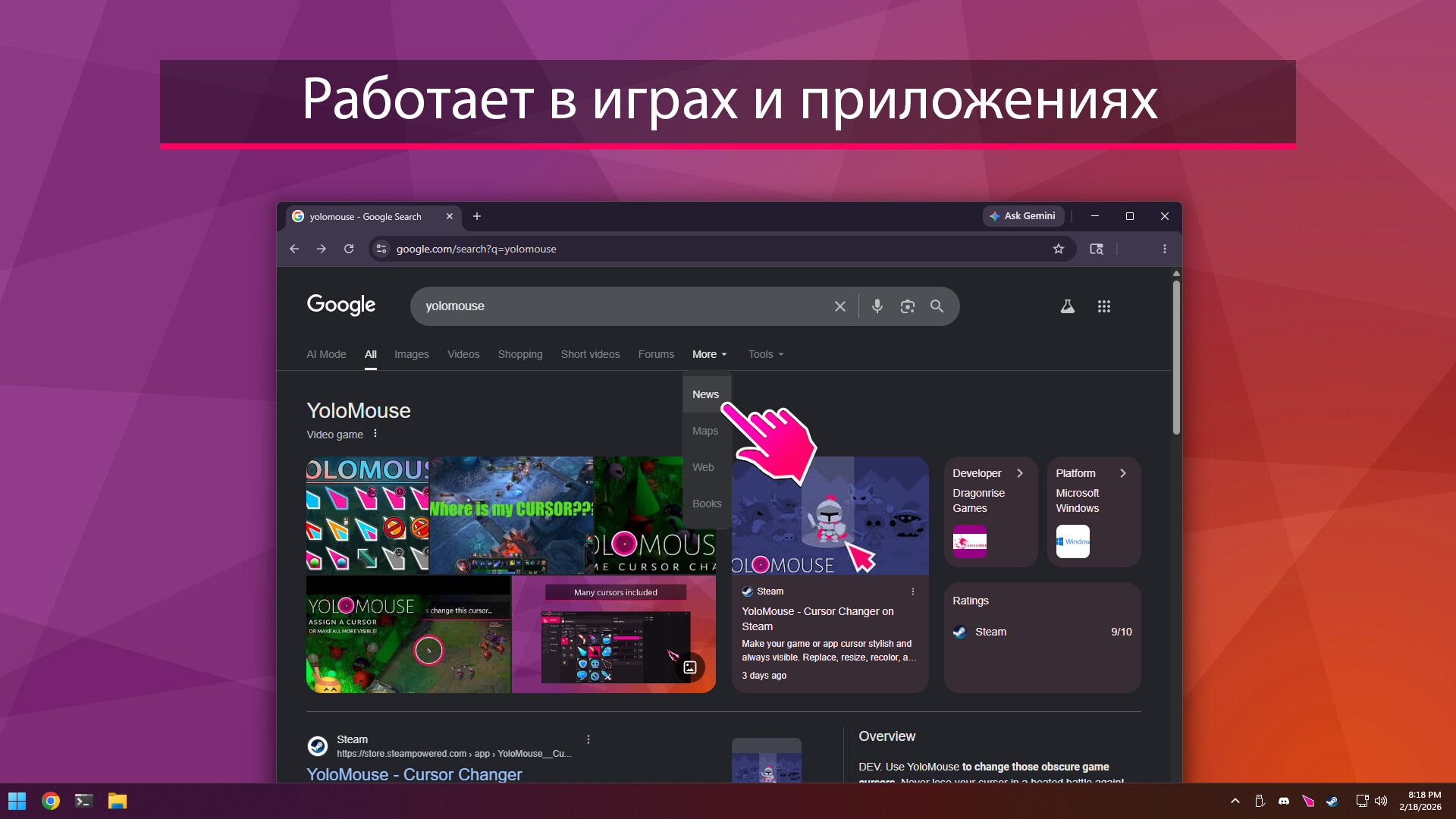Viewport: 1456px width, 819px height.
Task: Click the Steam rating 9/10 row
Action: click(1042, 632)
